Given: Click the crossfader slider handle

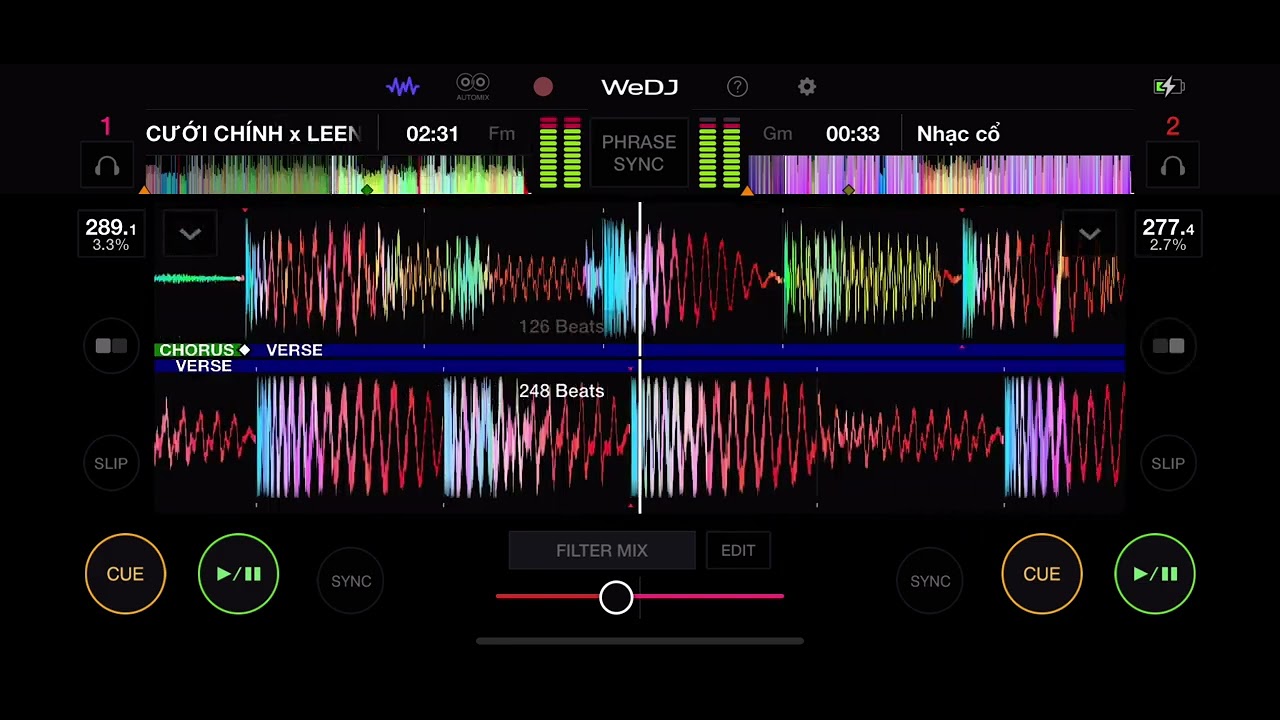Looking at the screenshot, I should 616,598.
